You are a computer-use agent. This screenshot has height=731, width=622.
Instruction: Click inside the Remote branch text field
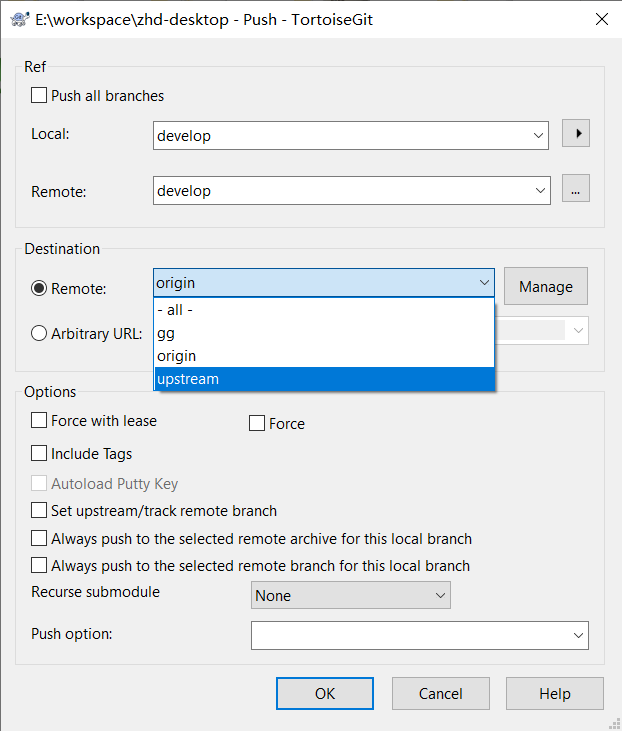pyautogui.click(x=340, y=190)
